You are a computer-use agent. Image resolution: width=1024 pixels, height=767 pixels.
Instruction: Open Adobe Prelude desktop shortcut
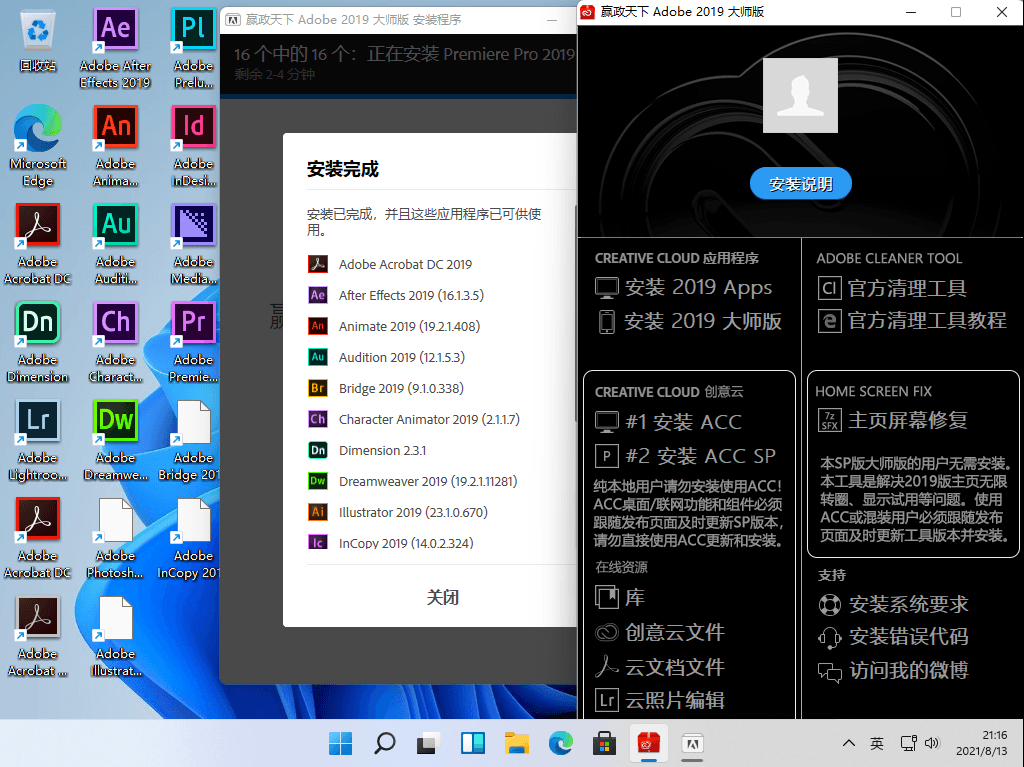coord(193,48)
